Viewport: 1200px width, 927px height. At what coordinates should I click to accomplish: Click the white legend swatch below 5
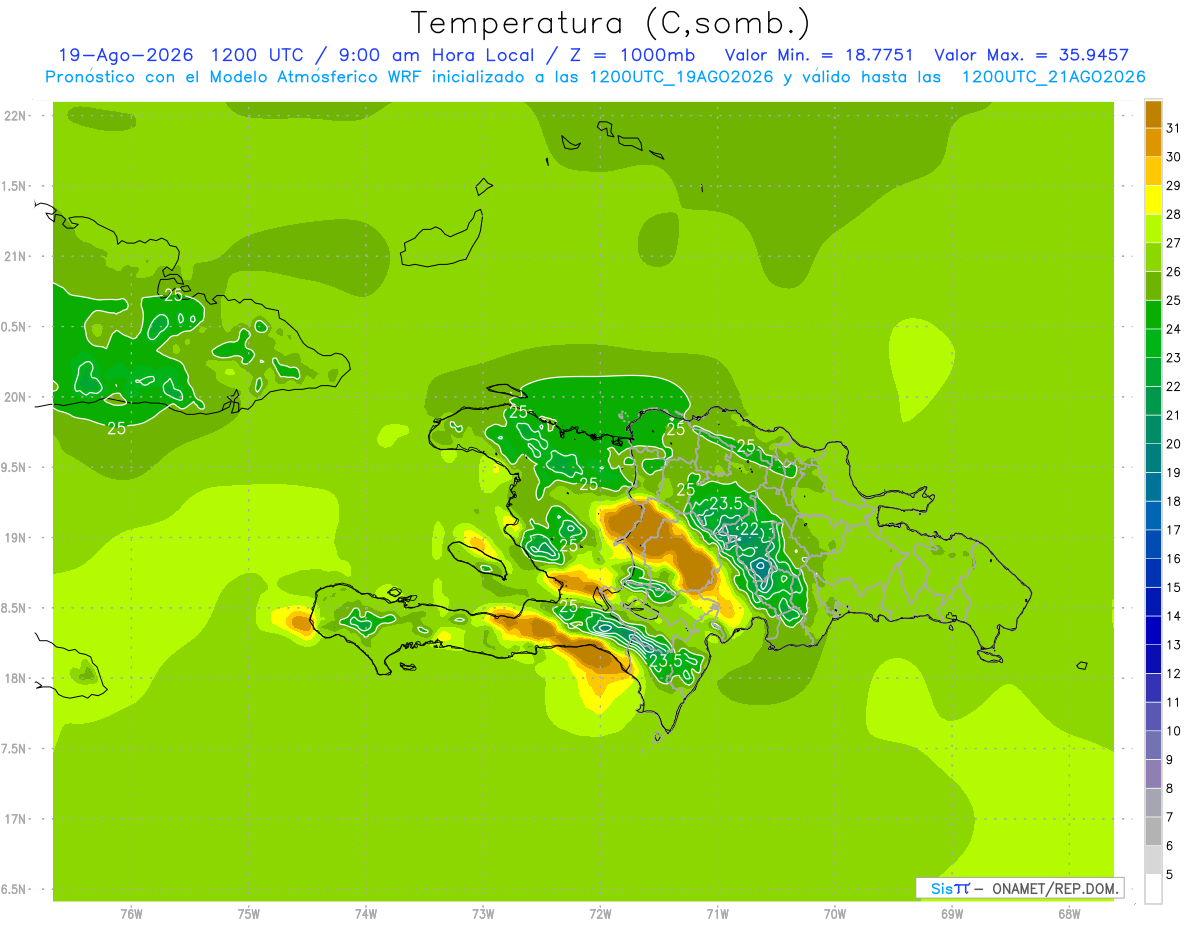(1153, 889)
